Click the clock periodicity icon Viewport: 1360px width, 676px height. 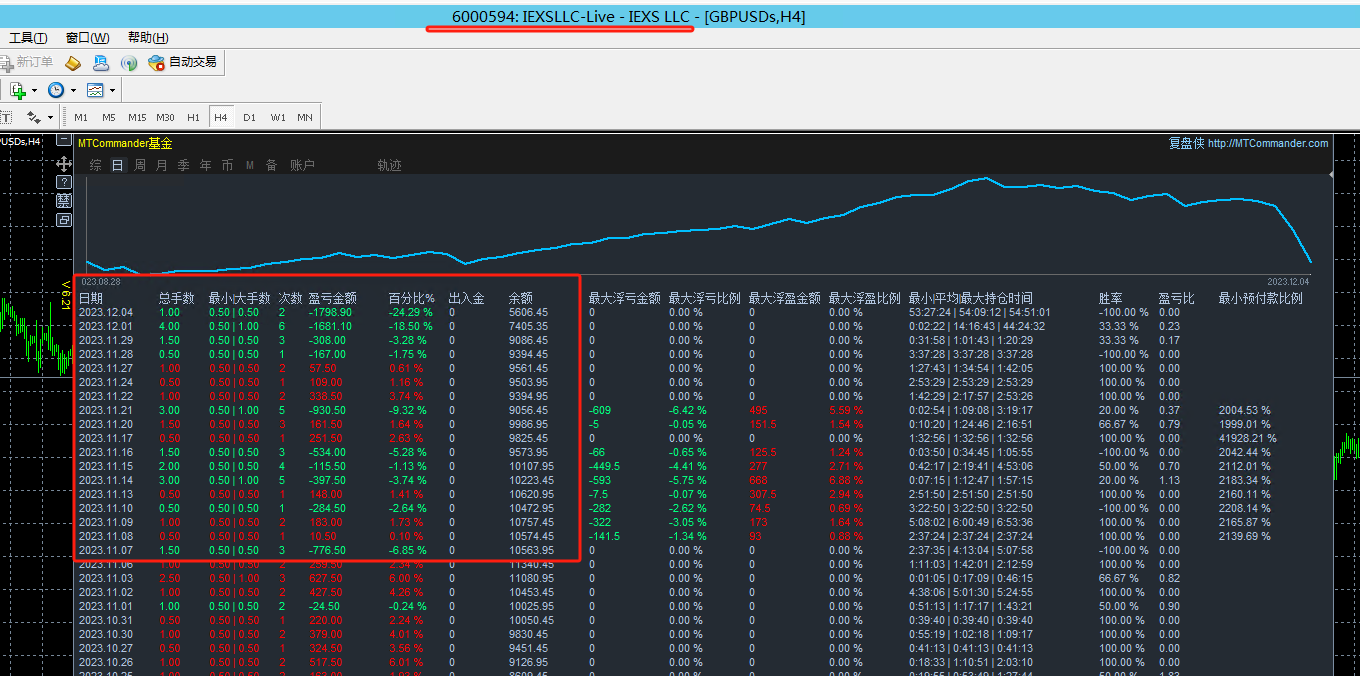click(x=56, y=90)
